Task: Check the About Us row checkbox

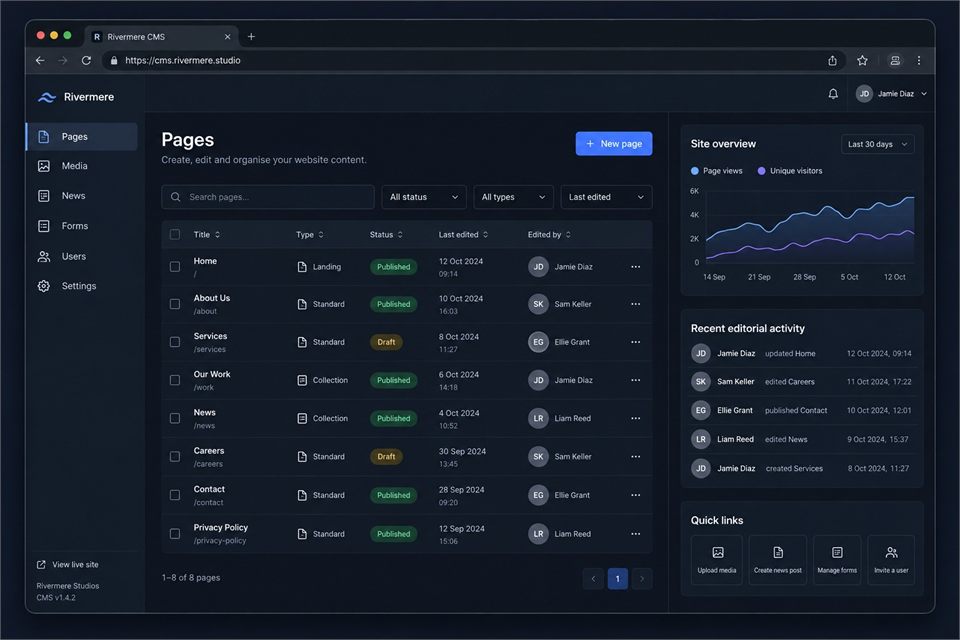Action: tap(175, 304)
